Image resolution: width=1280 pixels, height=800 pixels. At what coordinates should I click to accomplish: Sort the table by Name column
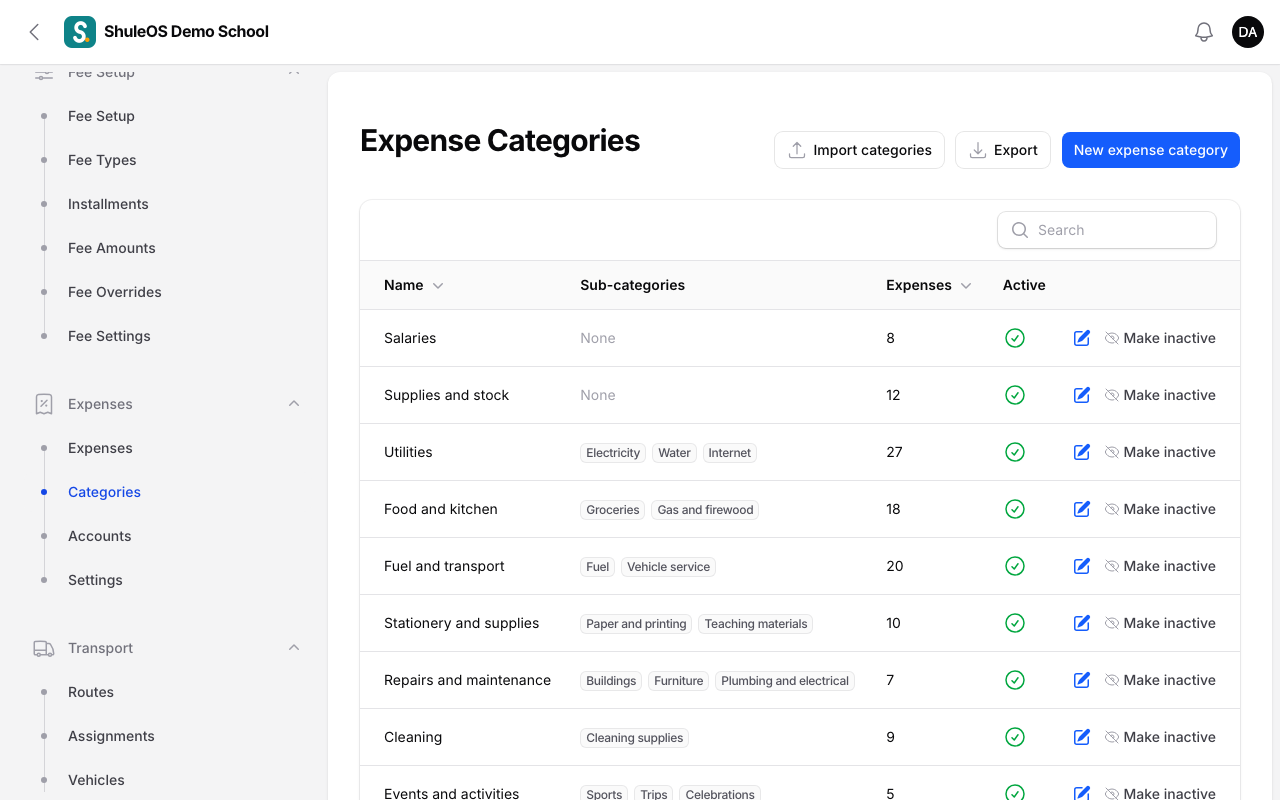(413, 285)
